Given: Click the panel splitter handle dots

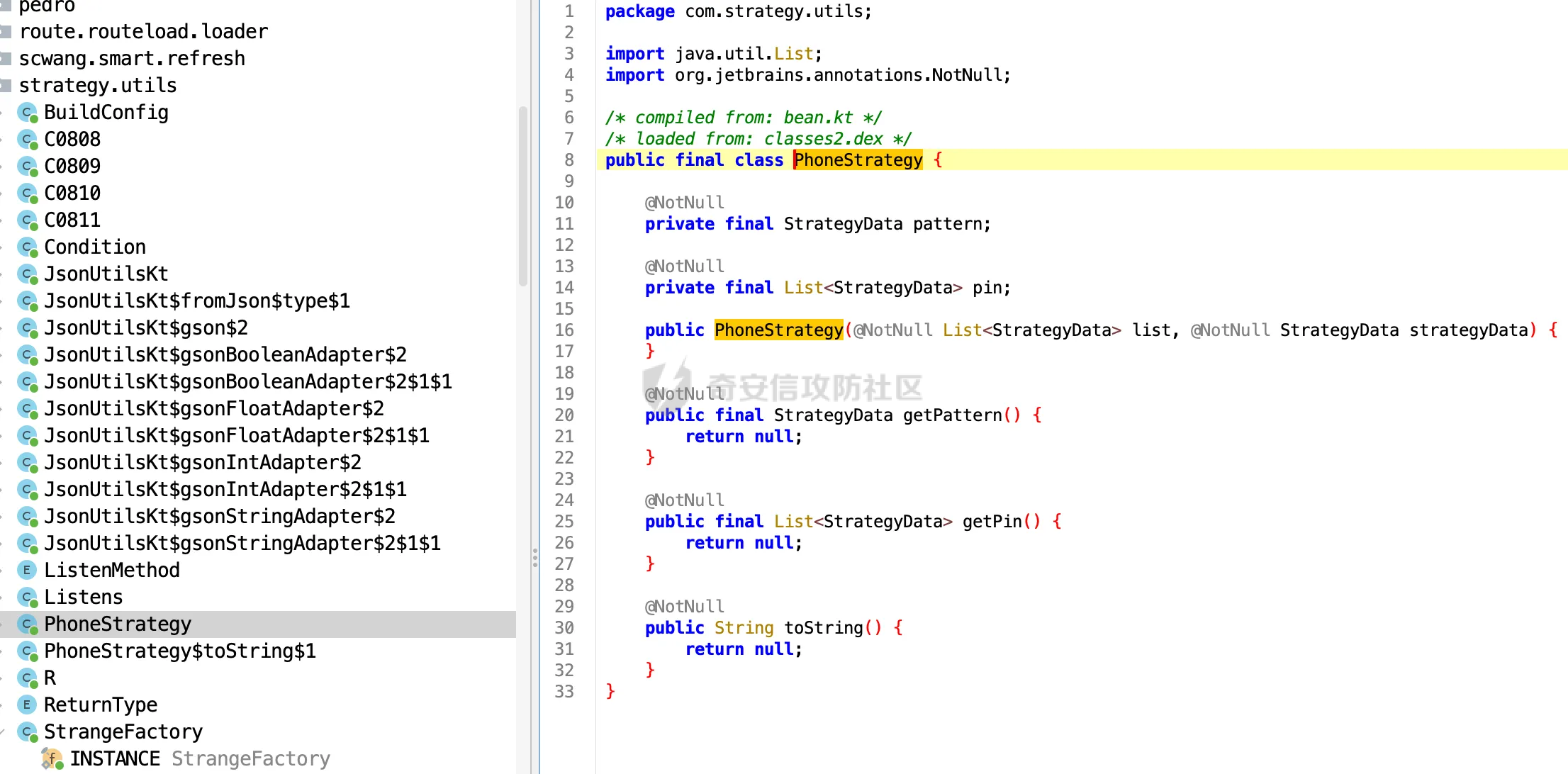Looking at the screenshot, I should click(535, 558).
